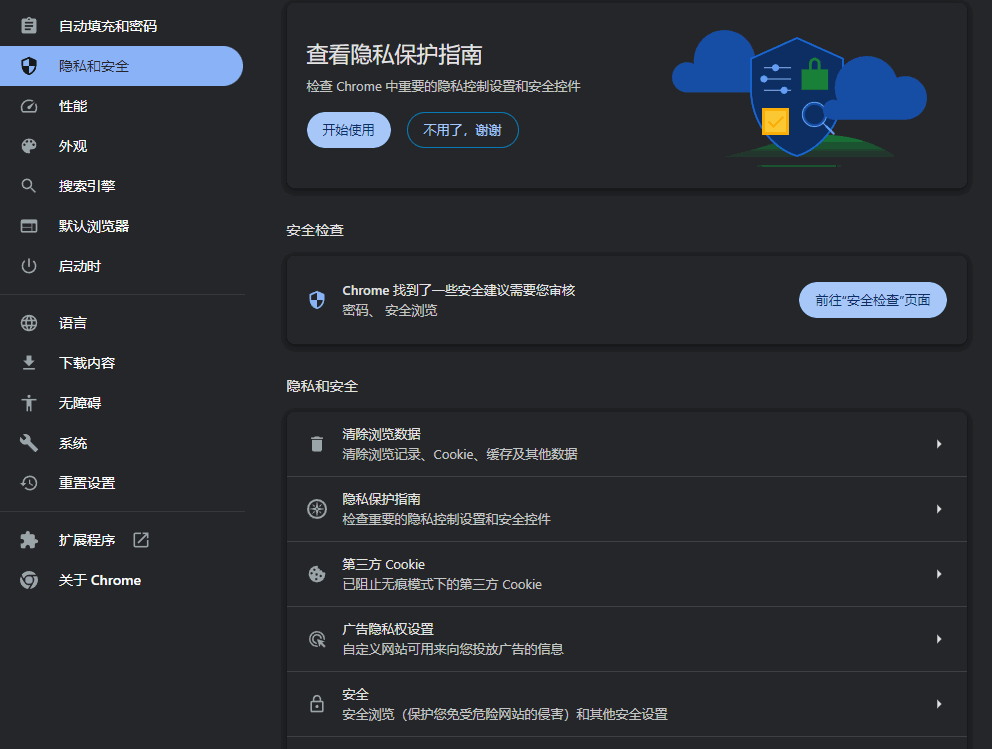This screenshot has width=992, height=749.
Task: Click the 已阻止无痕模式下的第三方 Cookie description
Action: 442,584
